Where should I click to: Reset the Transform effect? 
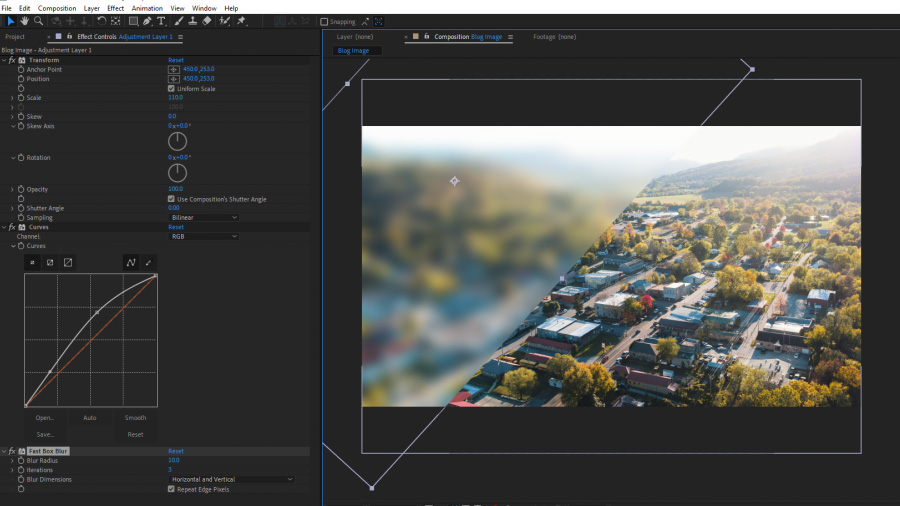click(x=176, y=60)
